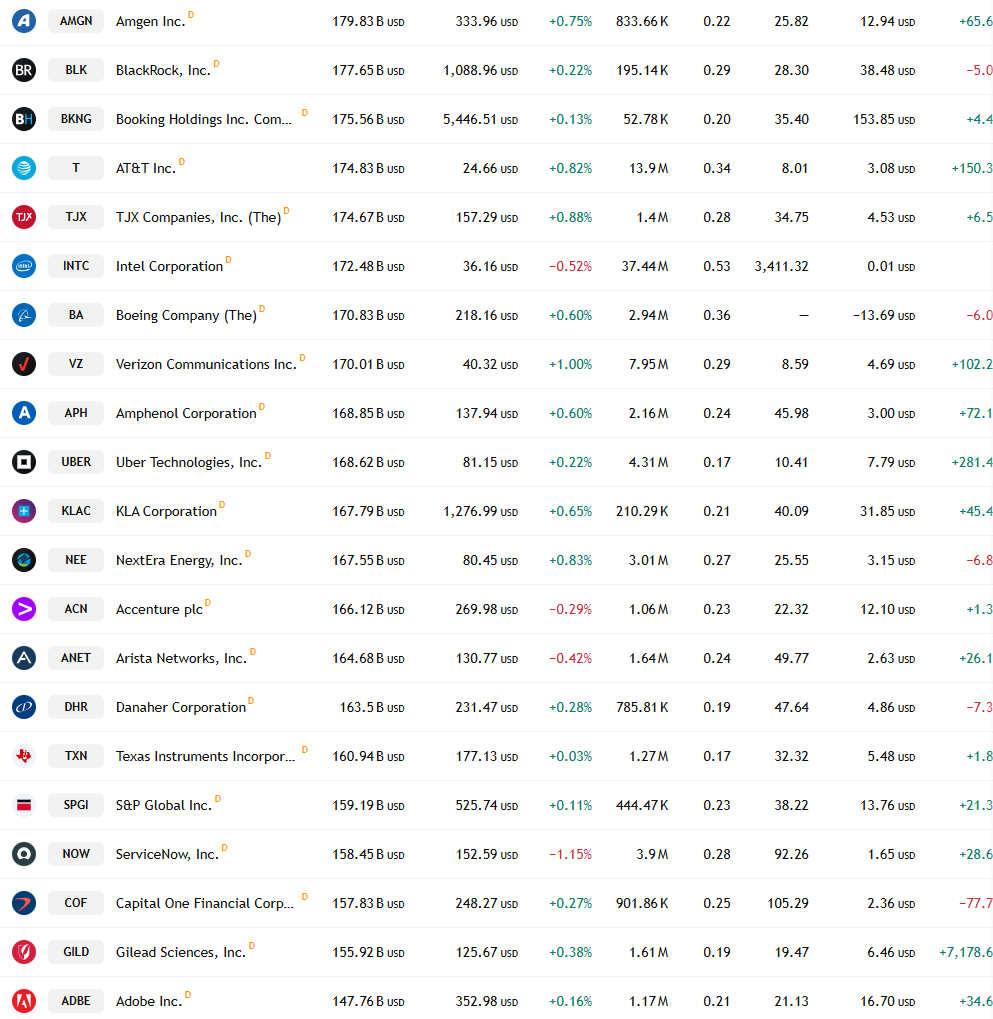Click the KLA Corporation logo icon
This screenshot has width=993, height=1019.
pos(24,511)
